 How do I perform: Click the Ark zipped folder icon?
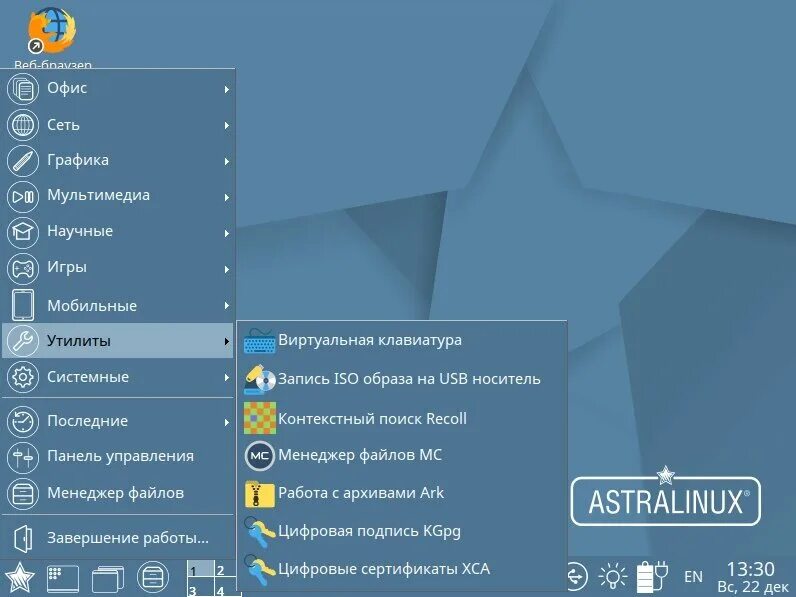(259, 494)
